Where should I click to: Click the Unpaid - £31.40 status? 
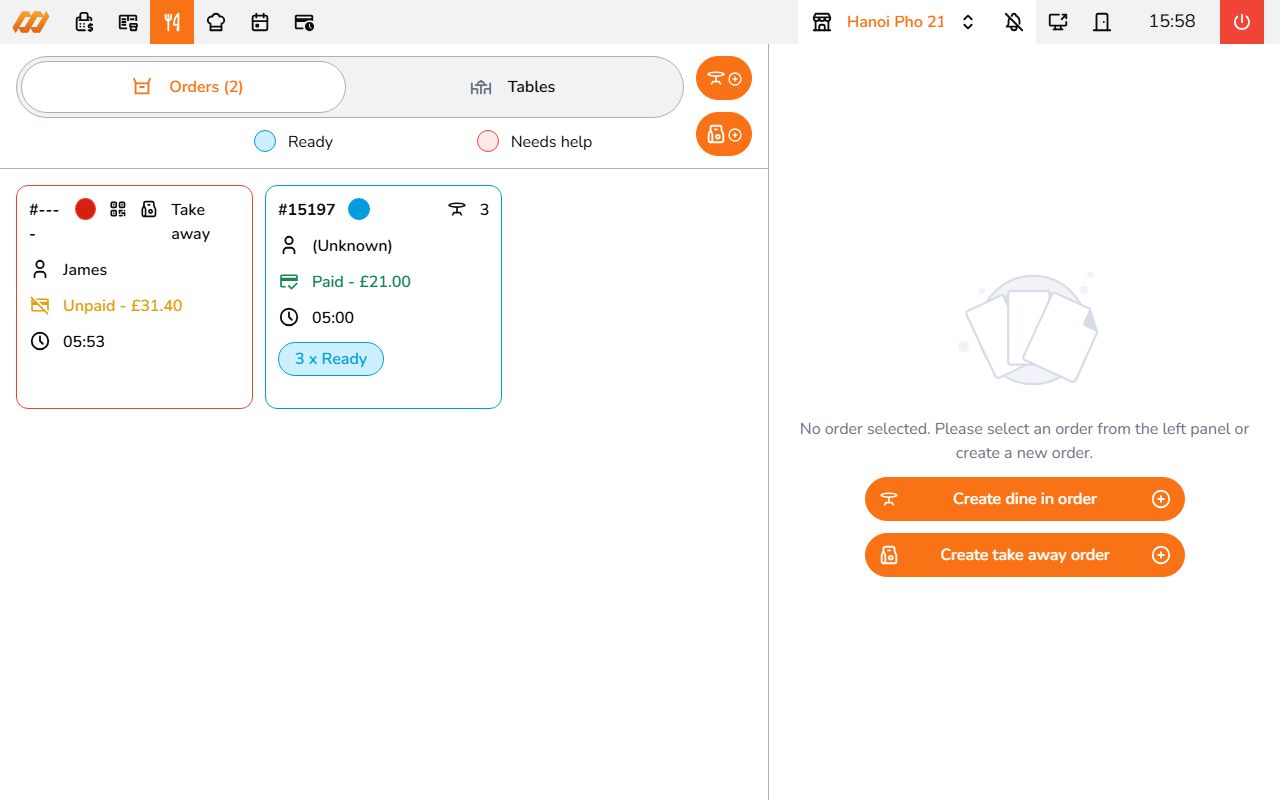click(122, 306)
